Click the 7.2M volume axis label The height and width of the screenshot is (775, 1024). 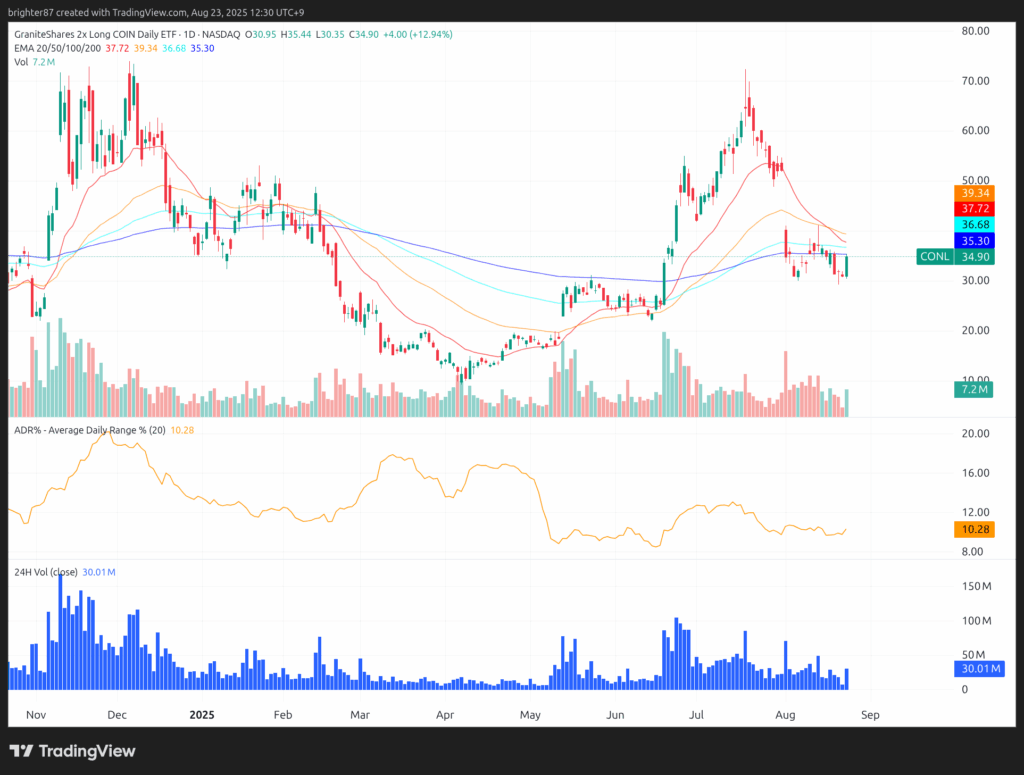coord(974,390)
